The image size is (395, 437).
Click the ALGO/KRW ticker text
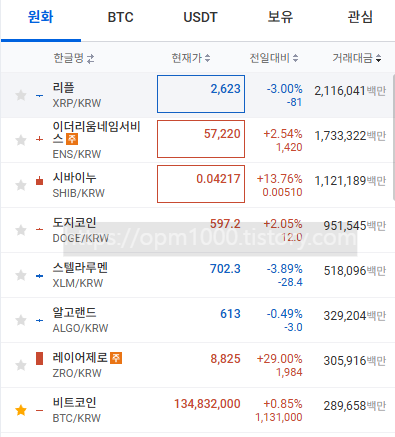[80, 328]
